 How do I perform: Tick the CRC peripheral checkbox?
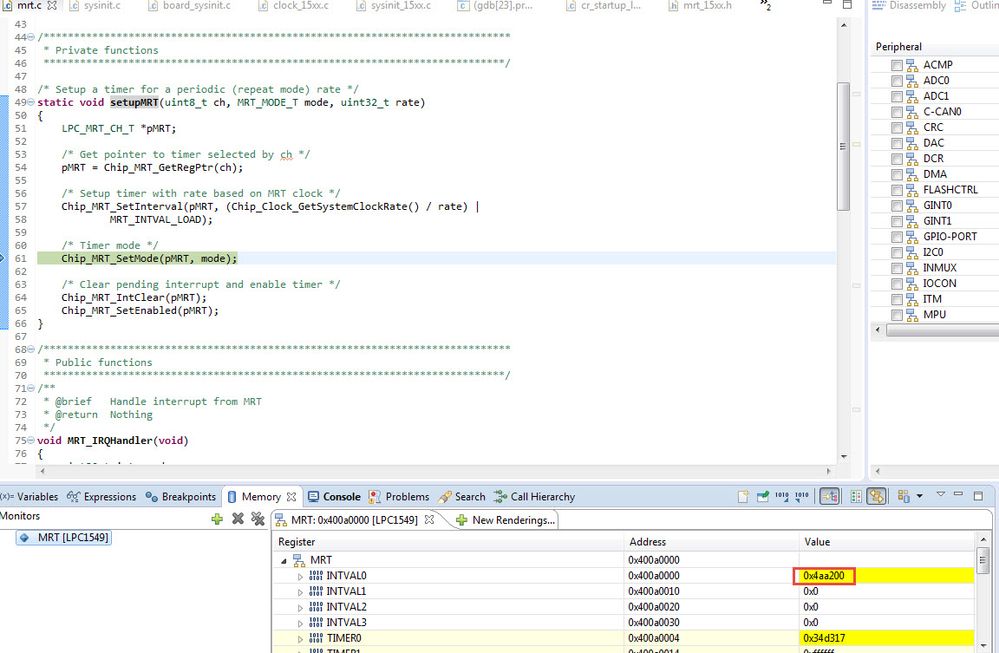(896, 127)
